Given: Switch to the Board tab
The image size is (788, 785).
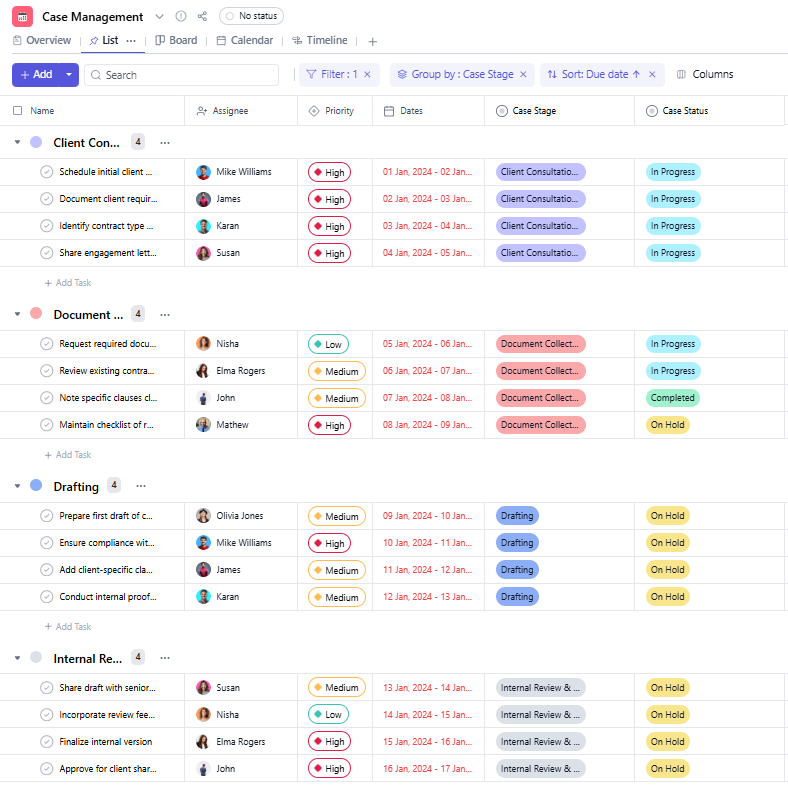Looking at the screenshot, I should pos(176,41).
